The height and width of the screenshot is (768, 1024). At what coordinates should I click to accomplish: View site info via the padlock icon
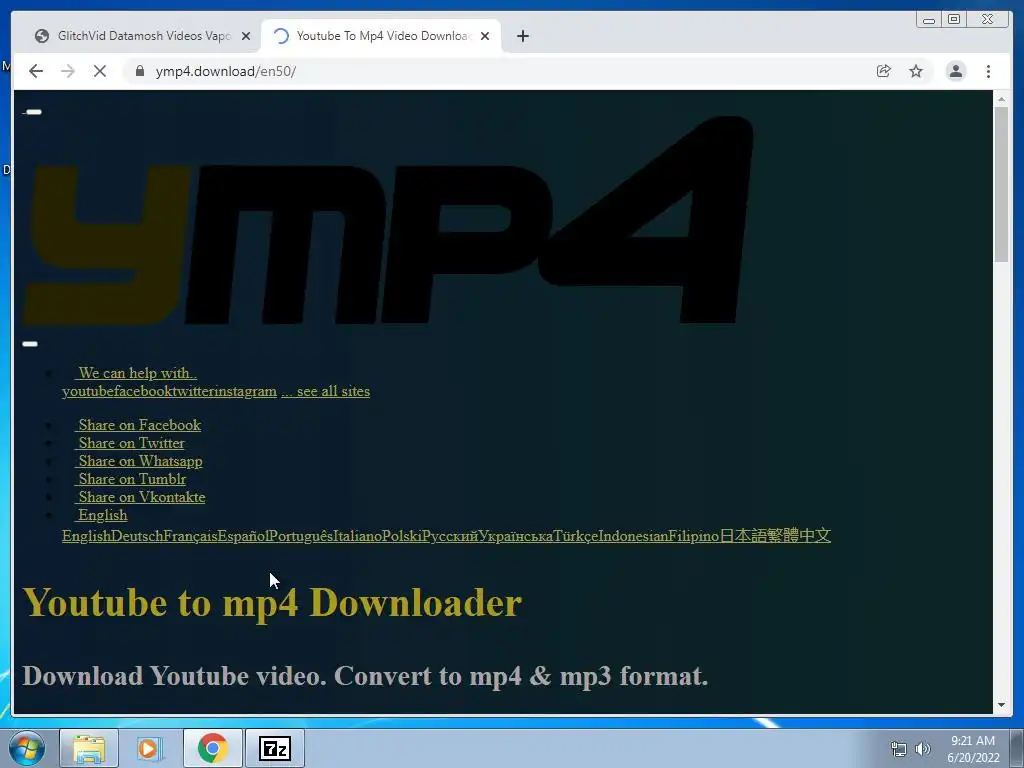(x=139, y=71)
